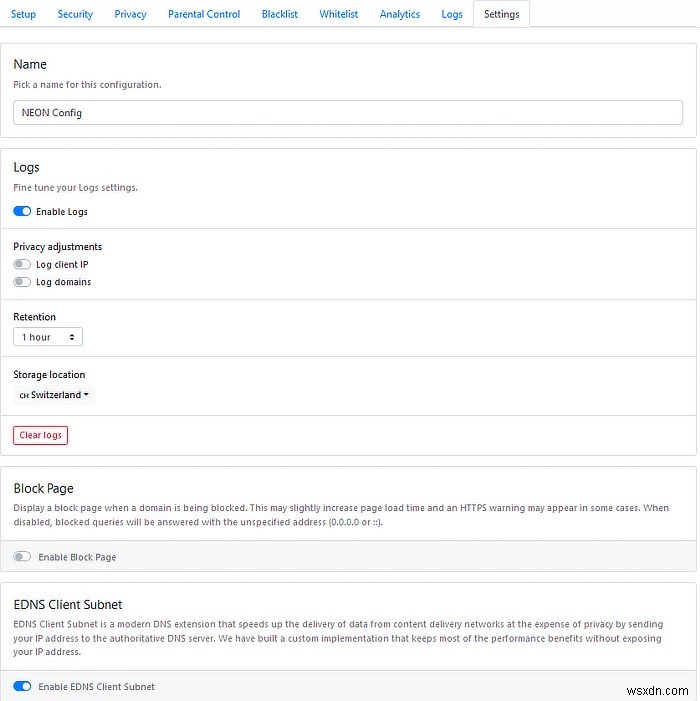Disable the EDNS Client Subnet switch

pyautogui.click(x=22, y=687)
